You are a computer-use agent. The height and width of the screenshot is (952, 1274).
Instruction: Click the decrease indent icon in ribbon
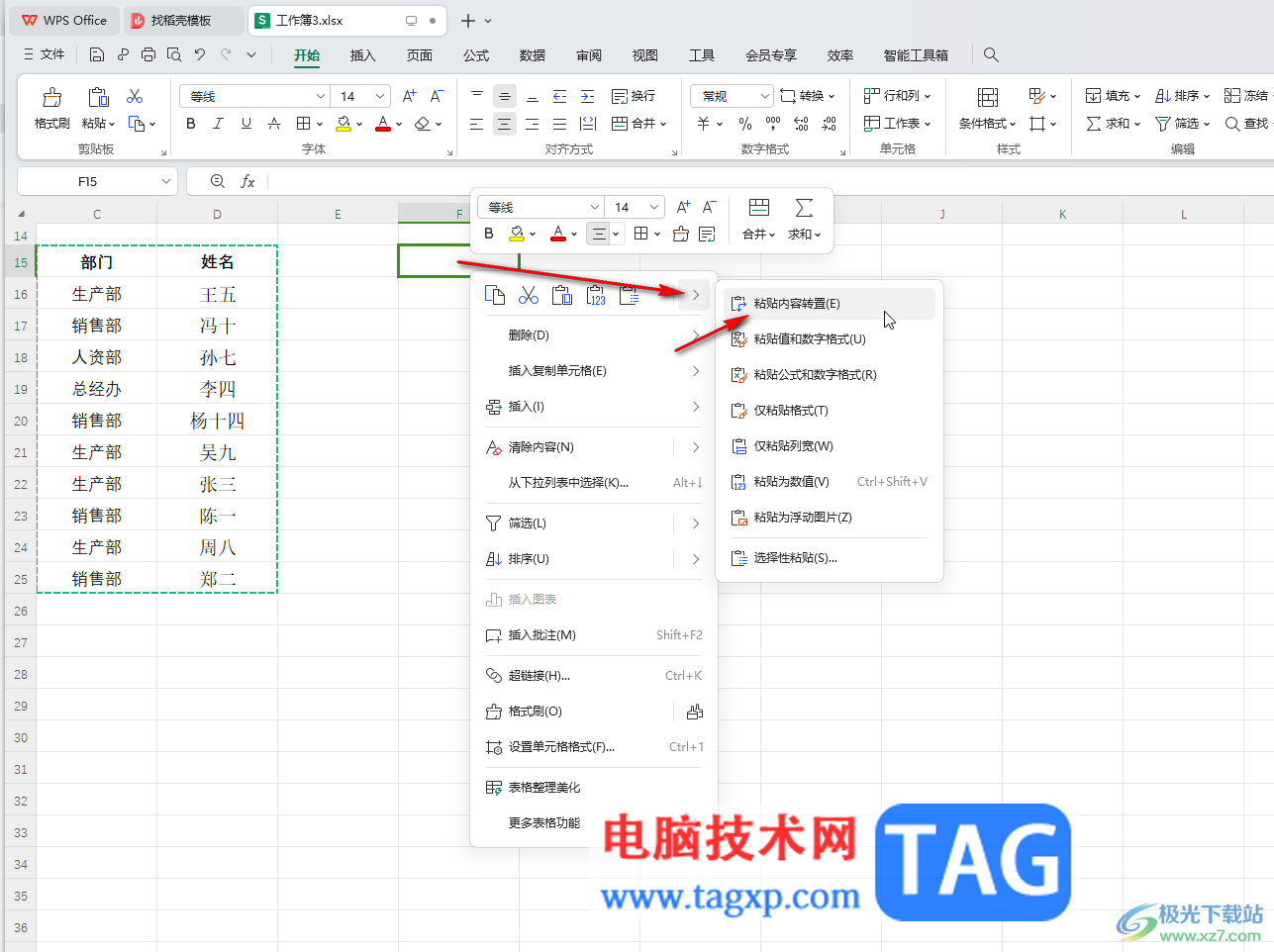[559, 96]
